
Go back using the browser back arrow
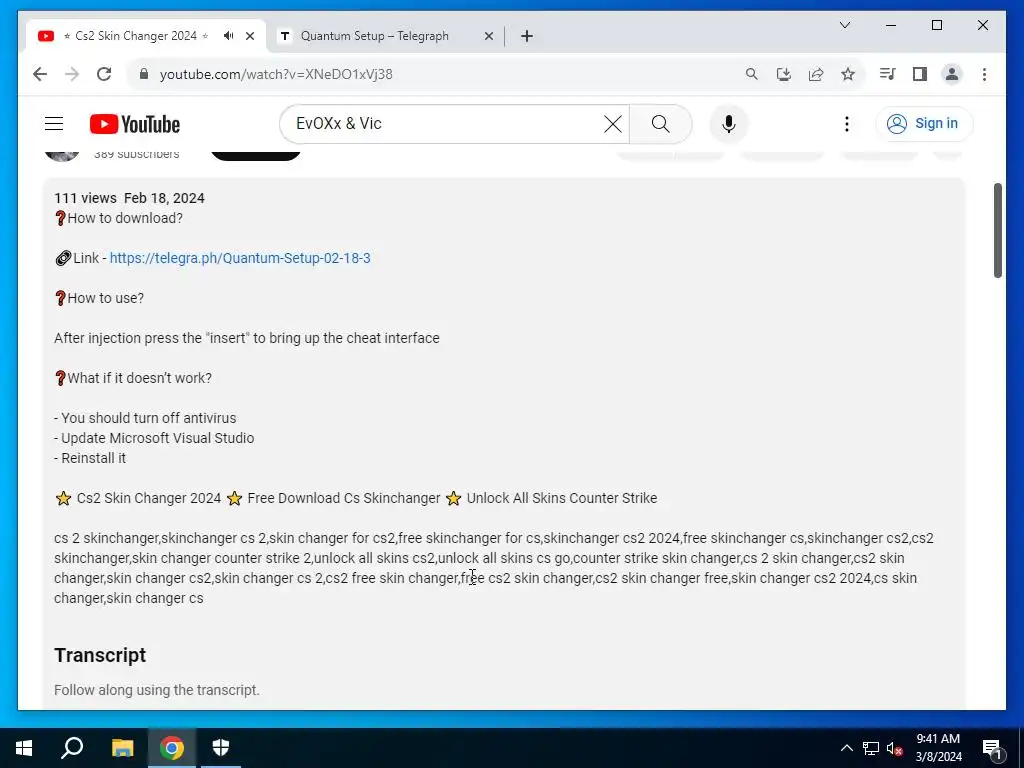point(40,74)
